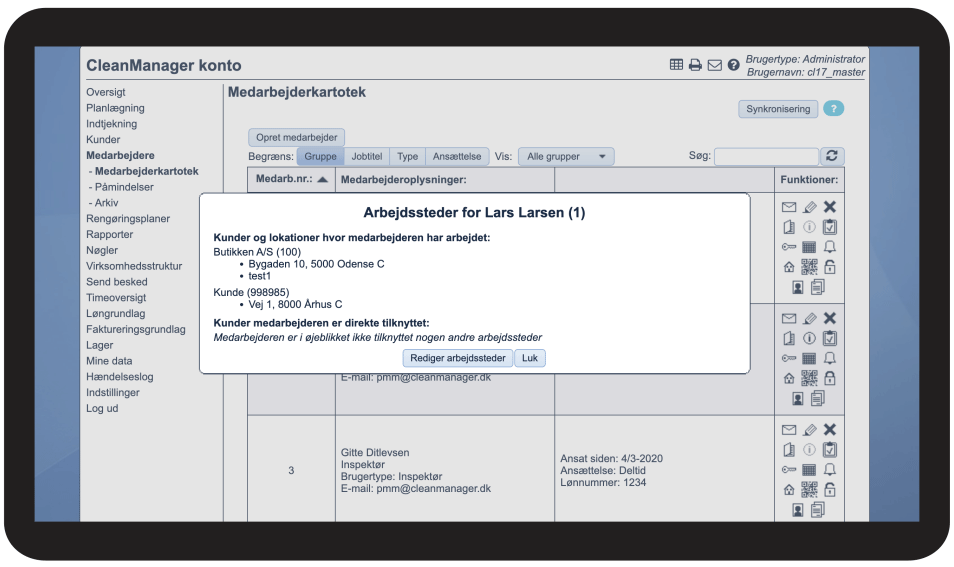954x567 pixels.
Task: Click the dark info icon in shaded row
Action: click(x=809, y=338)
